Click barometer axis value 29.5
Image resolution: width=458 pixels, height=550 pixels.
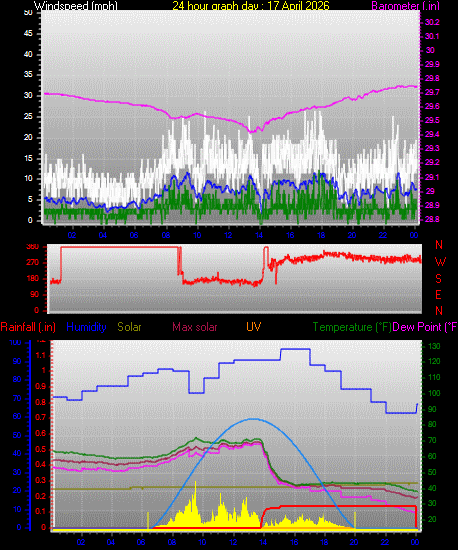(x=432, y=121)
